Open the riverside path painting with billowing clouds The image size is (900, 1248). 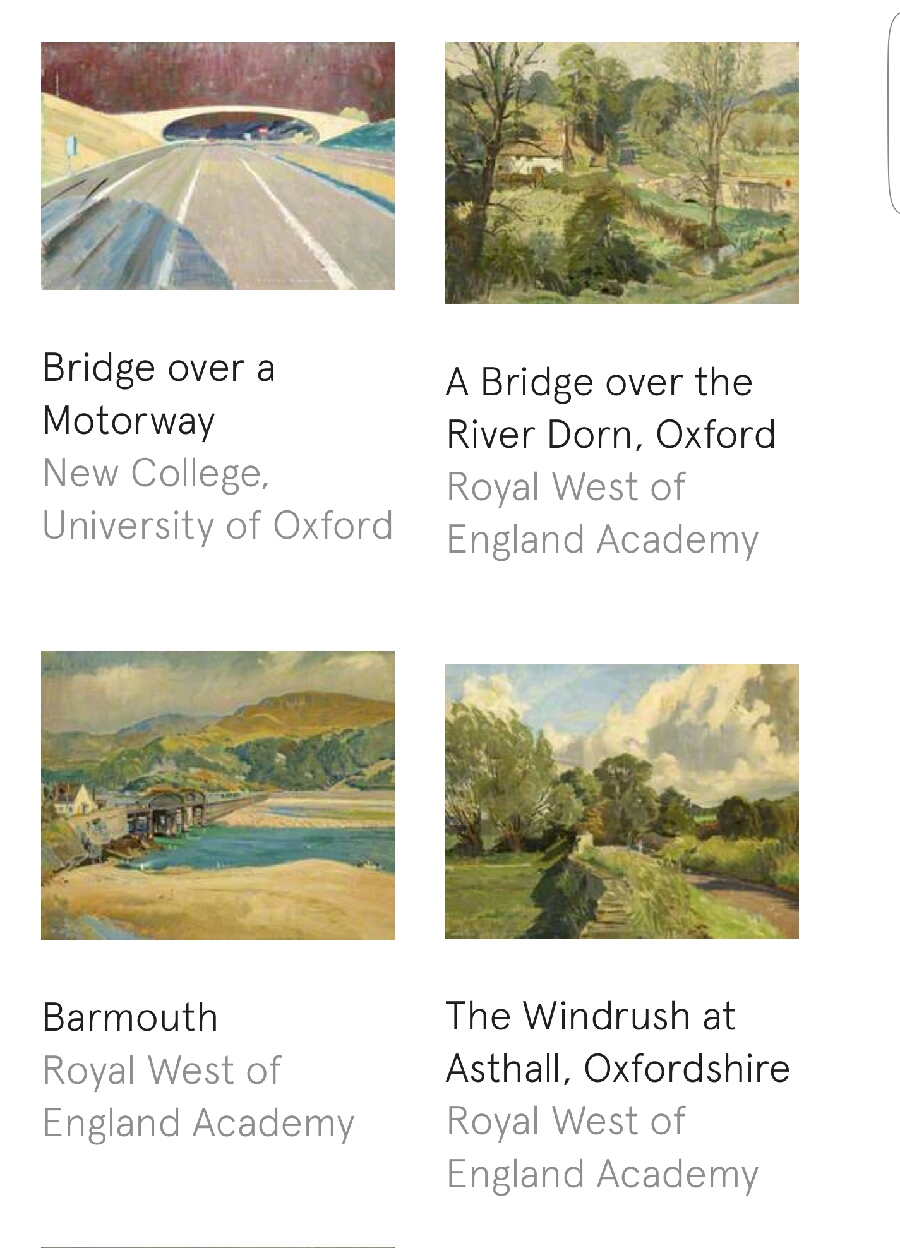(x=621, y=801)
